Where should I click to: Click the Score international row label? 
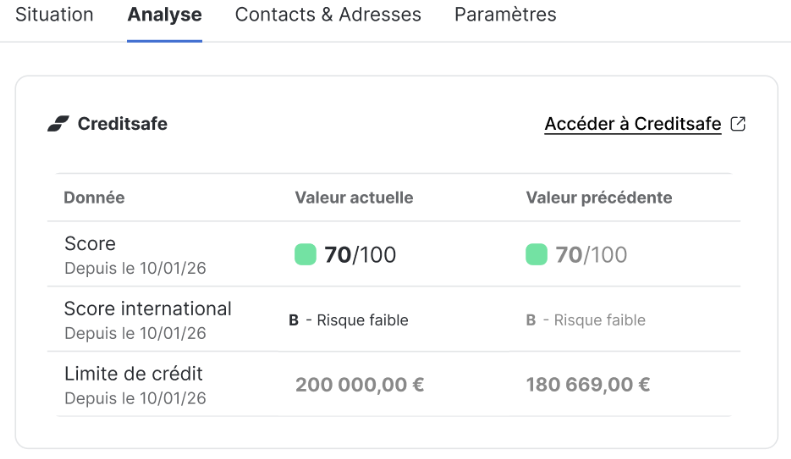tap(147, 309)
